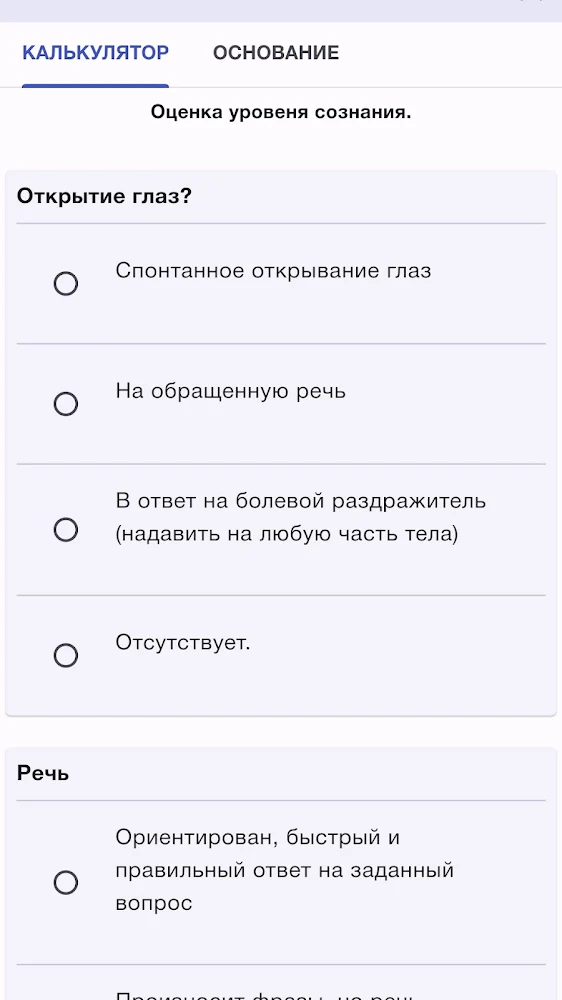This screenshot has width=562, height=1000.
Task: Select radio circle for Спонтанное открывание глаз
Action: (x=66, y=284)
